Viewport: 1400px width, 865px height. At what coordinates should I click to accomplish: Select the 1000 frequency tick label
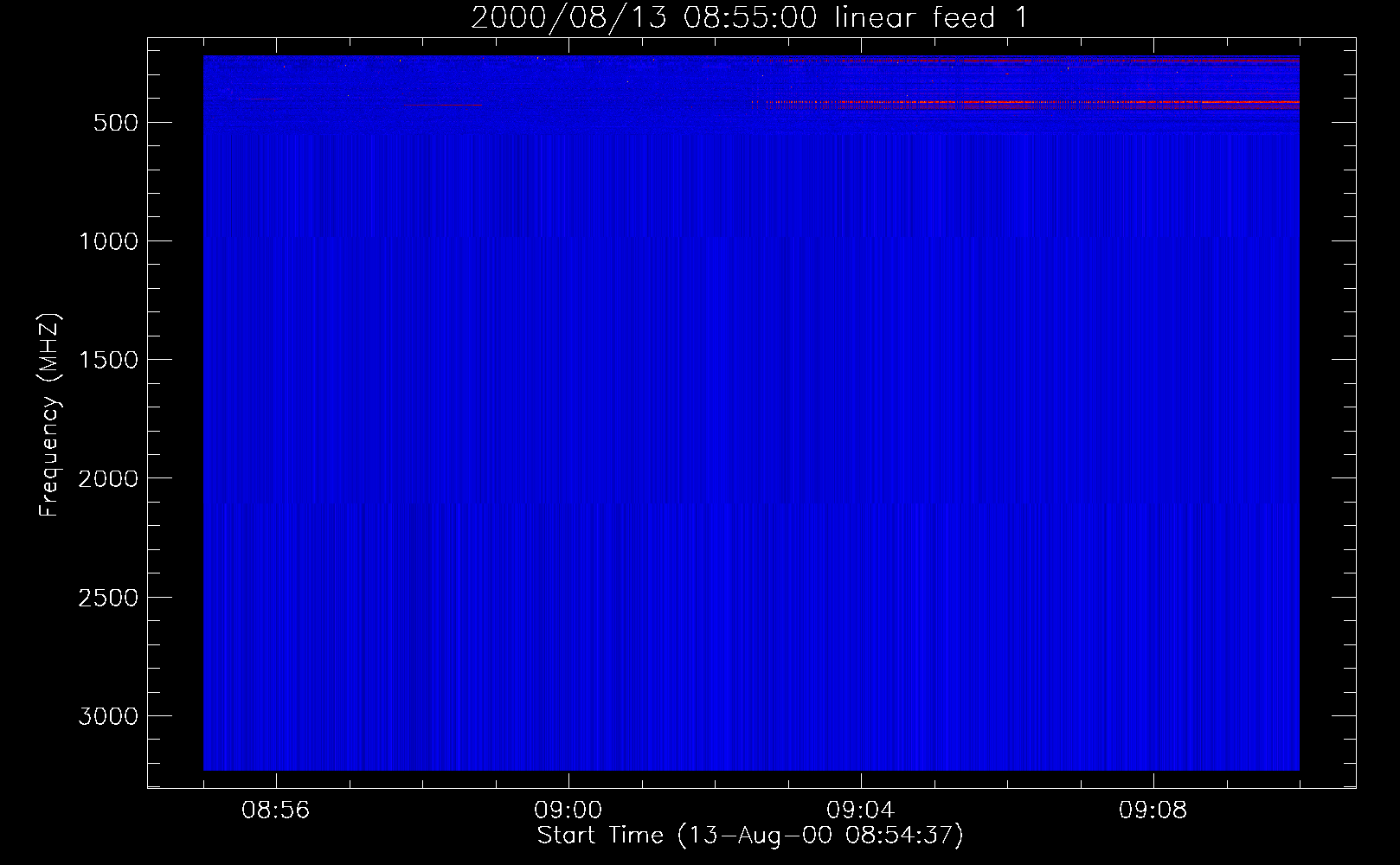(108, 241)
